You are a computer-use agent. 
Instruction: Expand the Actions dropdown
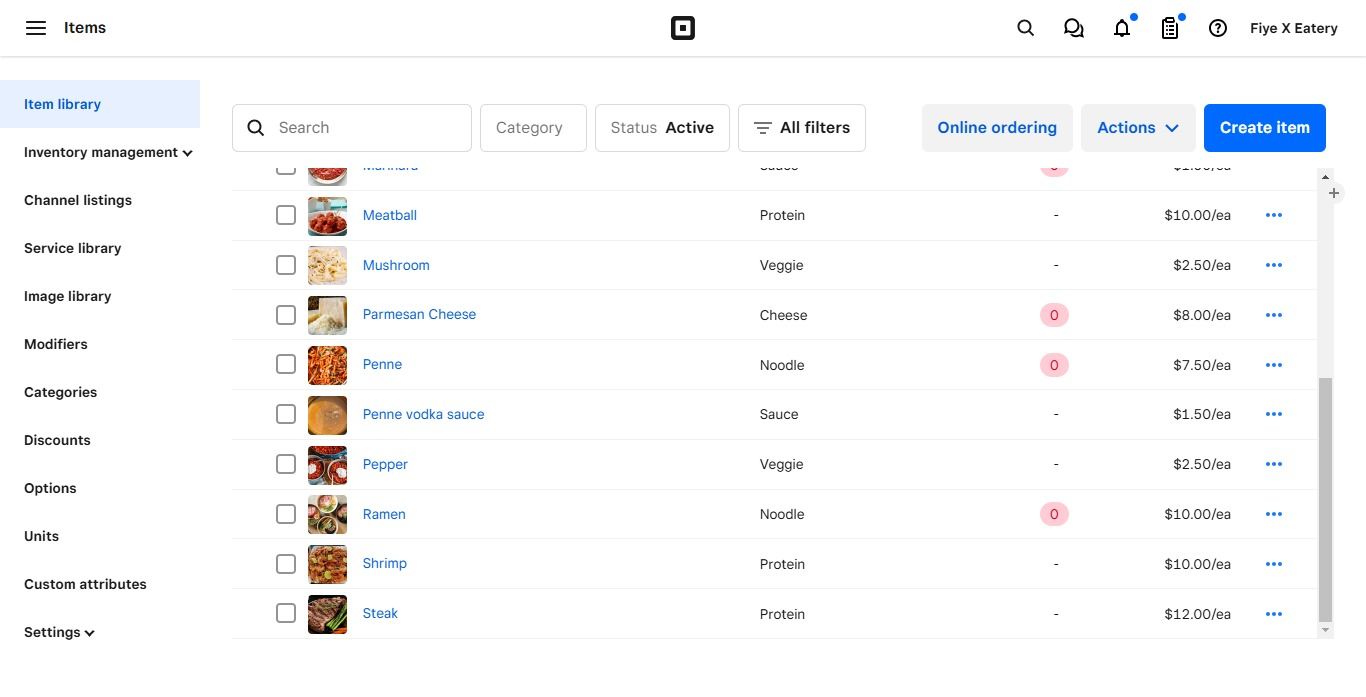coord(1138,128)
